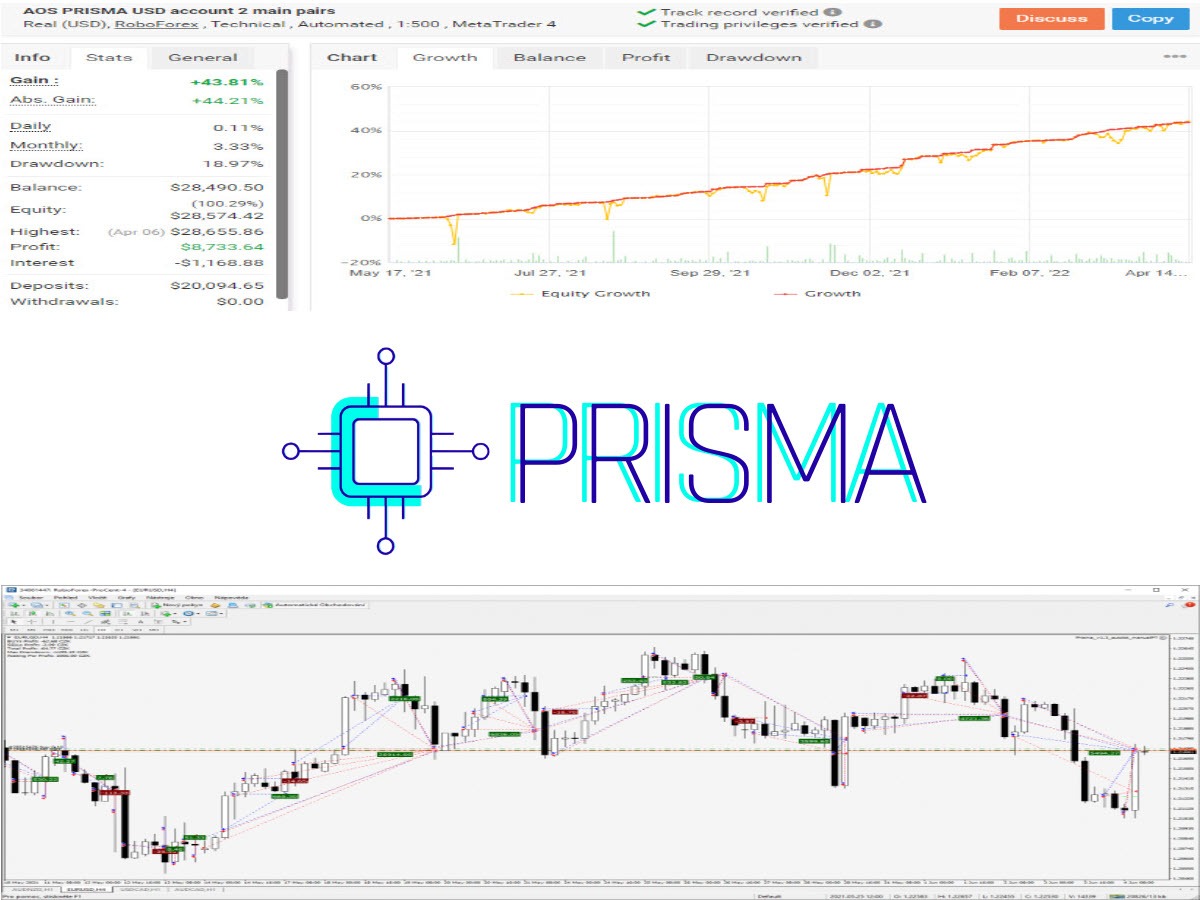Click the Profiles toolbar icon

click(36, 605)
